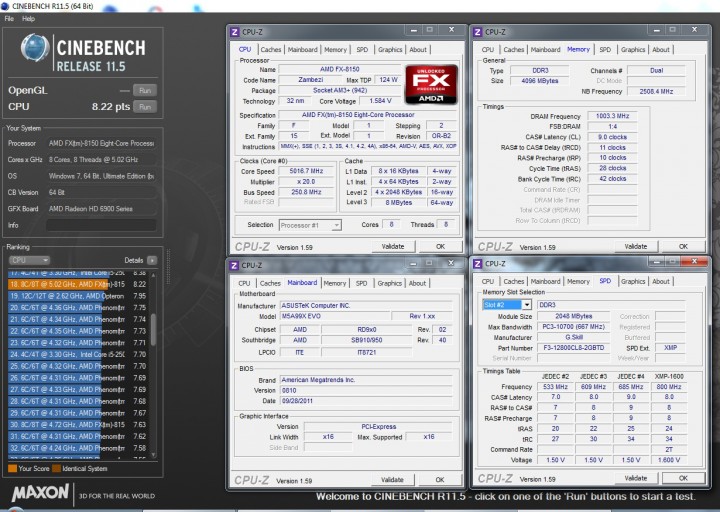Minimize the Mainboard CPU-Z window

point(413,263)
